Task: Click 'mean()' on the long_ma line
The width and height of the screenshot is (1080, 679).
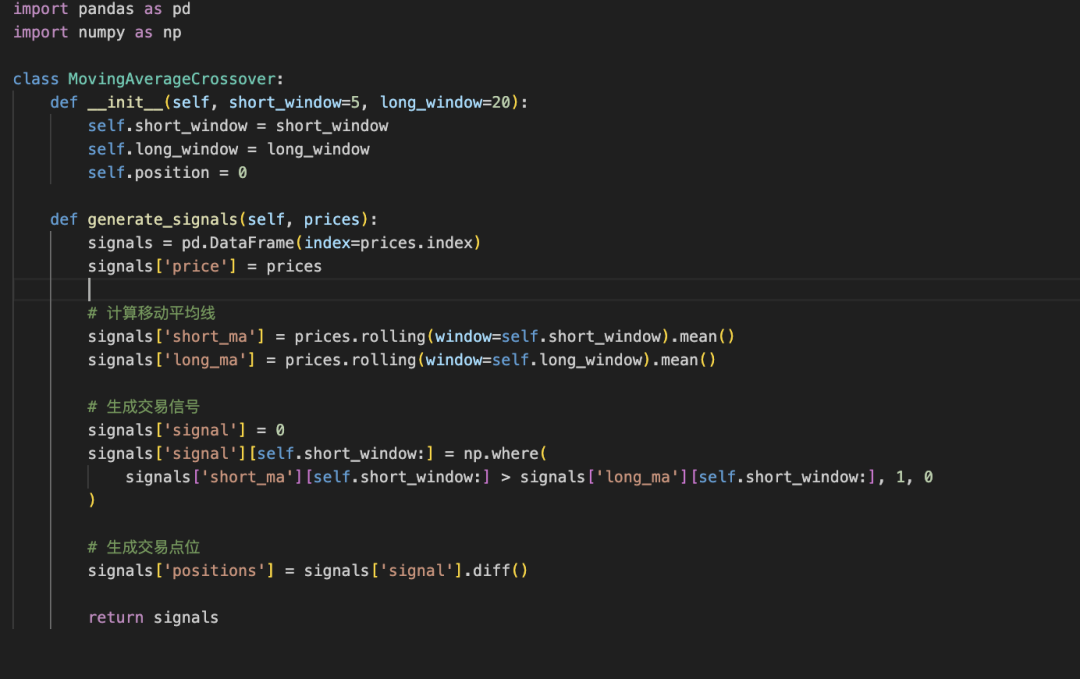Action: (x=689, y=360)
